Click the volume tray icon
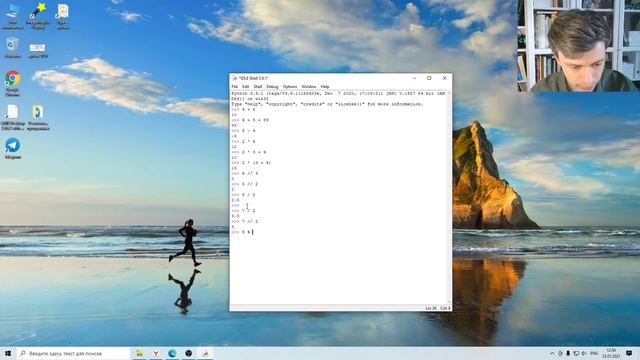The height and width of the screenshot is (360, 640). tap(584, 353)
